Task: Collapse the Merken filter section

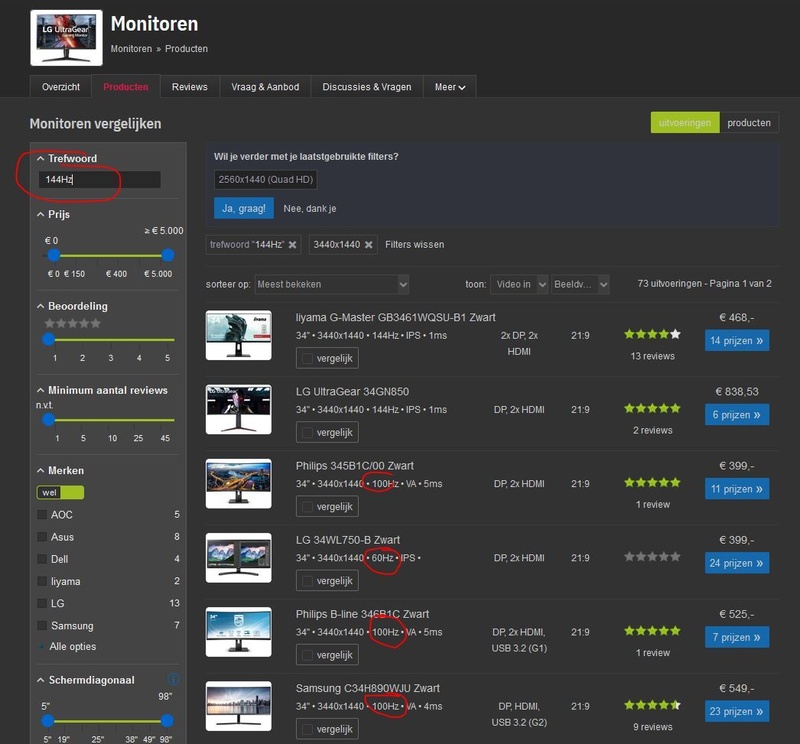Action: coord(40,470)
